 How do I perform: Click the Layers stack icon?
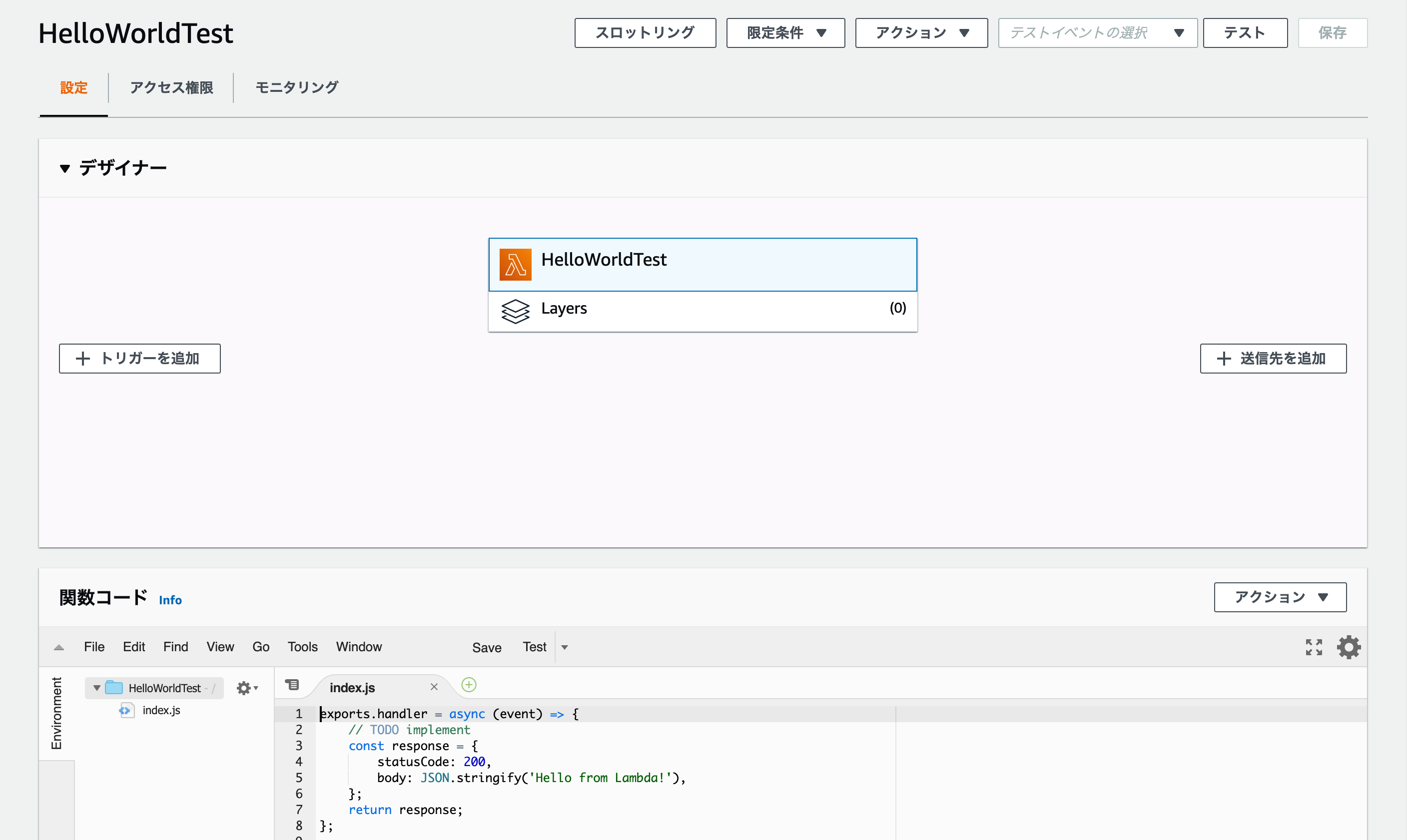pyautogui.click(x=515, y=311)
